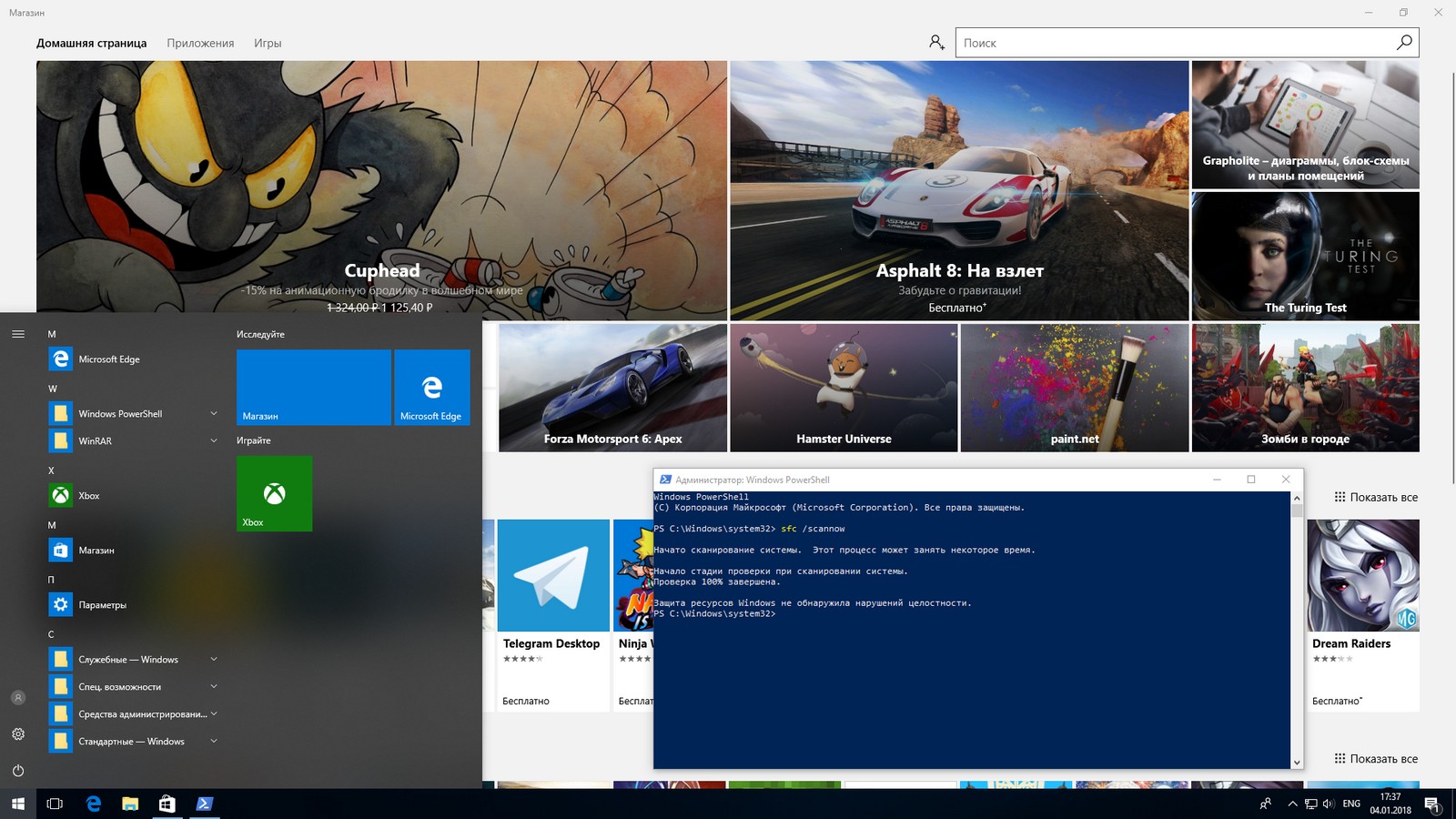Image resolution: width=1456 pixels, height=819 pixels.
Task: Open the Игры tab in Store
Action: tap(268, 43)
